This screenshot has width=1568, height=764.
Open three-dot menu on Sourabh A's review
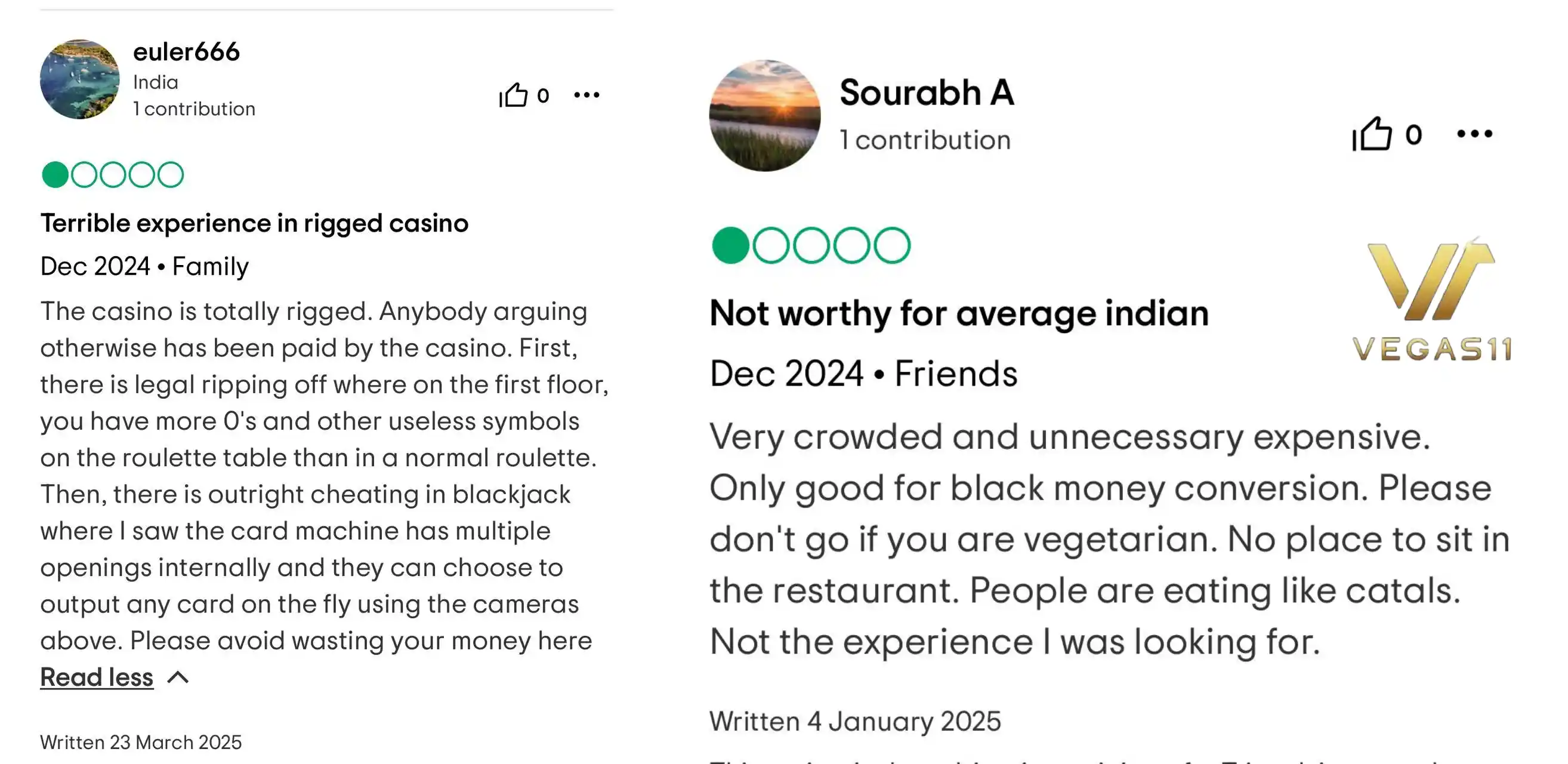coord(1474,134)
